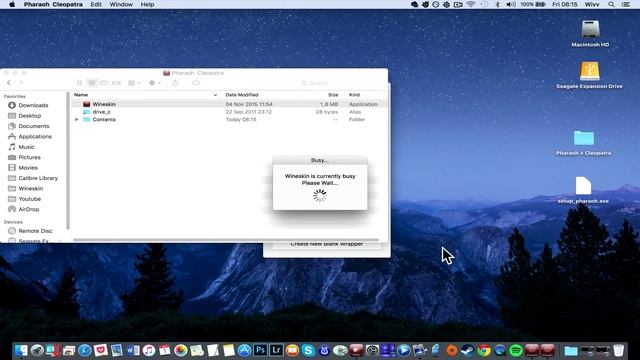Click the Finder share button
640x360 pixels.
175,83
